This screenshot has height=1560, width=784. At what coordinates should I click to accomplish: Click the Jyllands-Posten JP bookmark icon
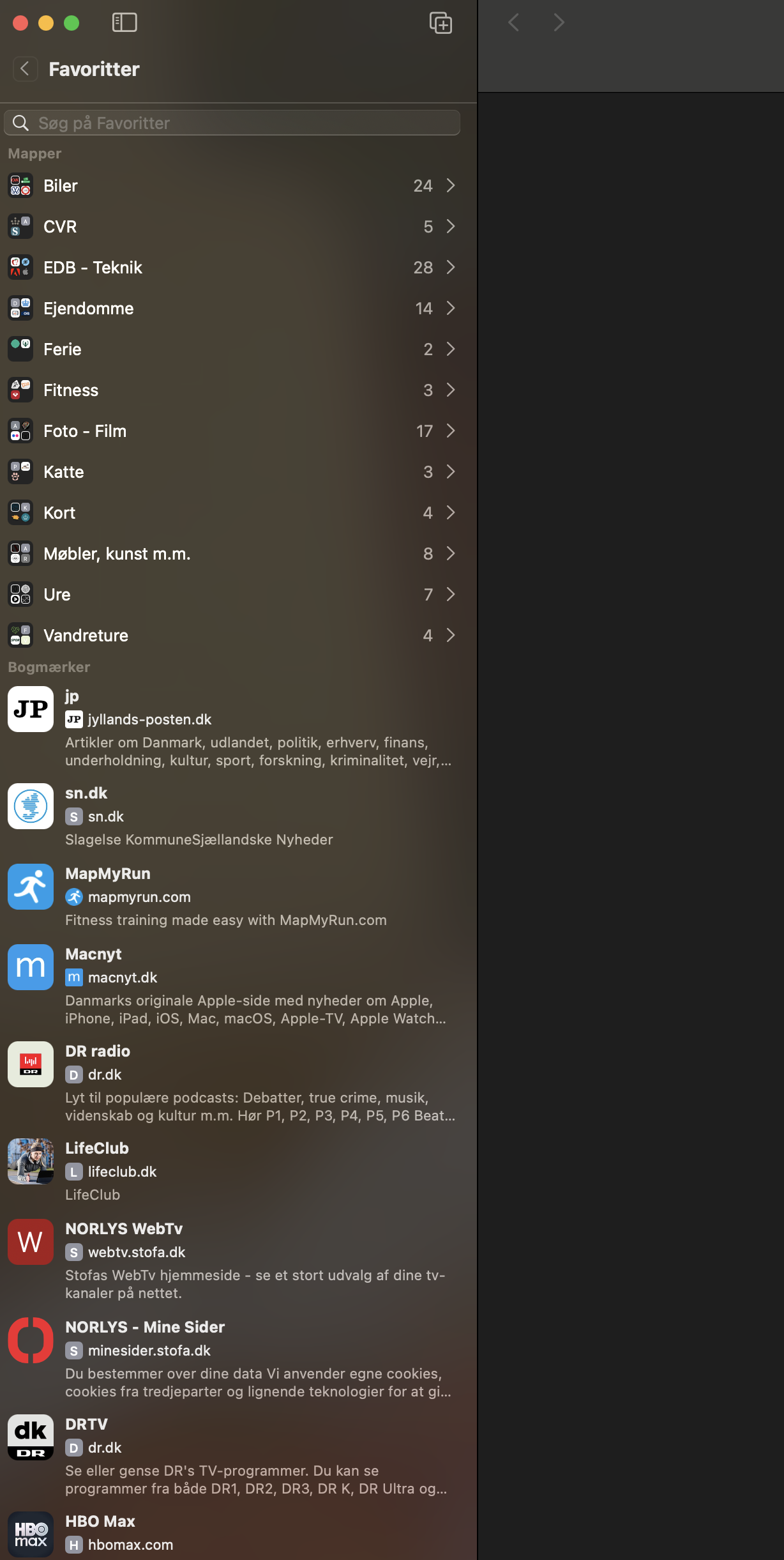(31, 709)
